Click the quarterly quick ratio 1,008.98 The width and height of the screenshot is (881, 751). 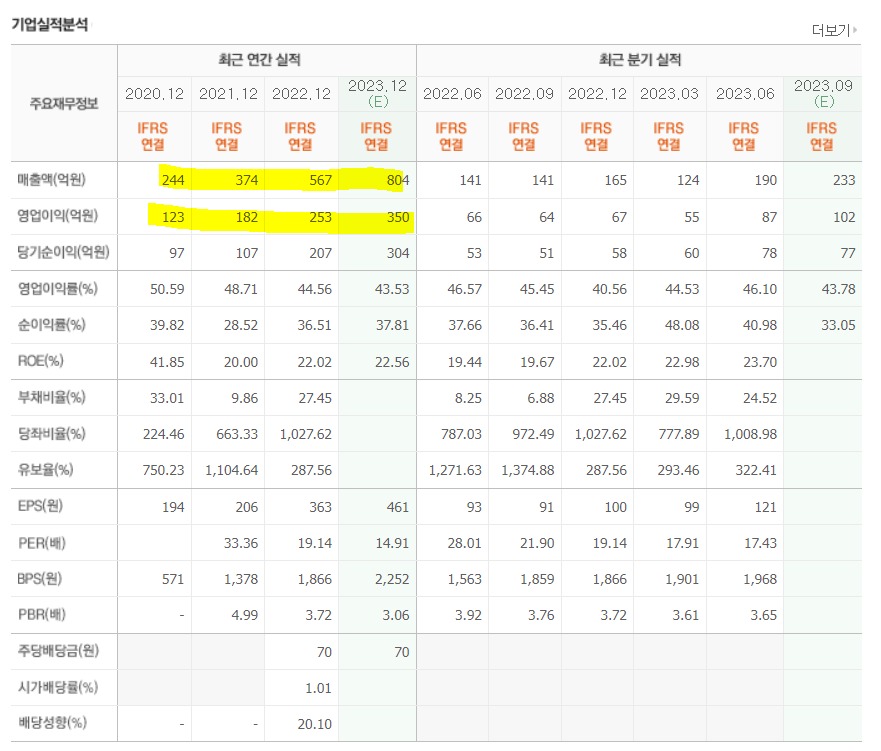pos(750,434)
